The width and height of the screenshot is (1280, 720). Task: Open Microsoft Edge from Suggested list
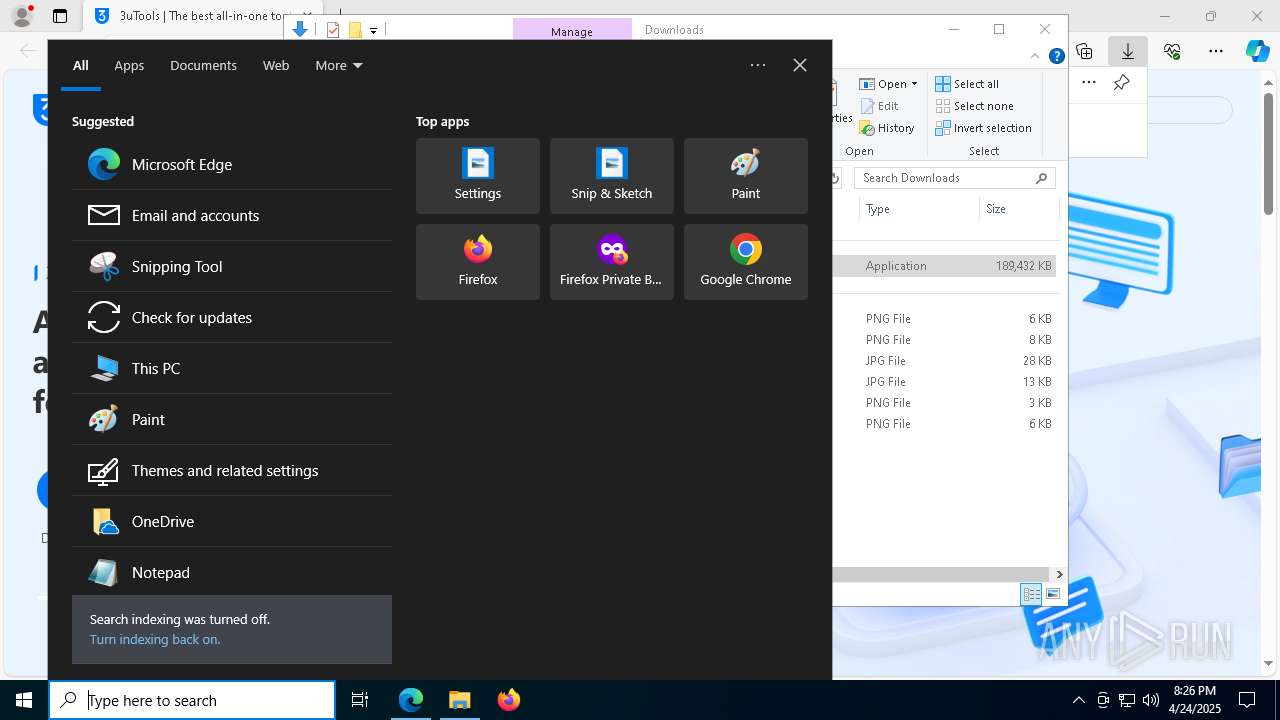[232, 164]
